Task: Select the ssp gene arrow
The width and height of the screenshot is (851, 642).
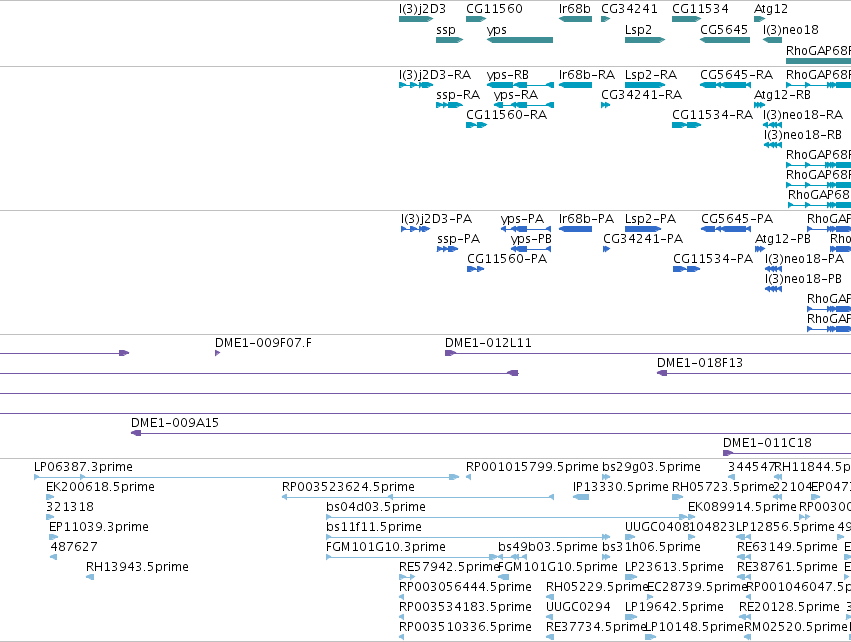Action: pyautogui.click(x=449, y=40)
